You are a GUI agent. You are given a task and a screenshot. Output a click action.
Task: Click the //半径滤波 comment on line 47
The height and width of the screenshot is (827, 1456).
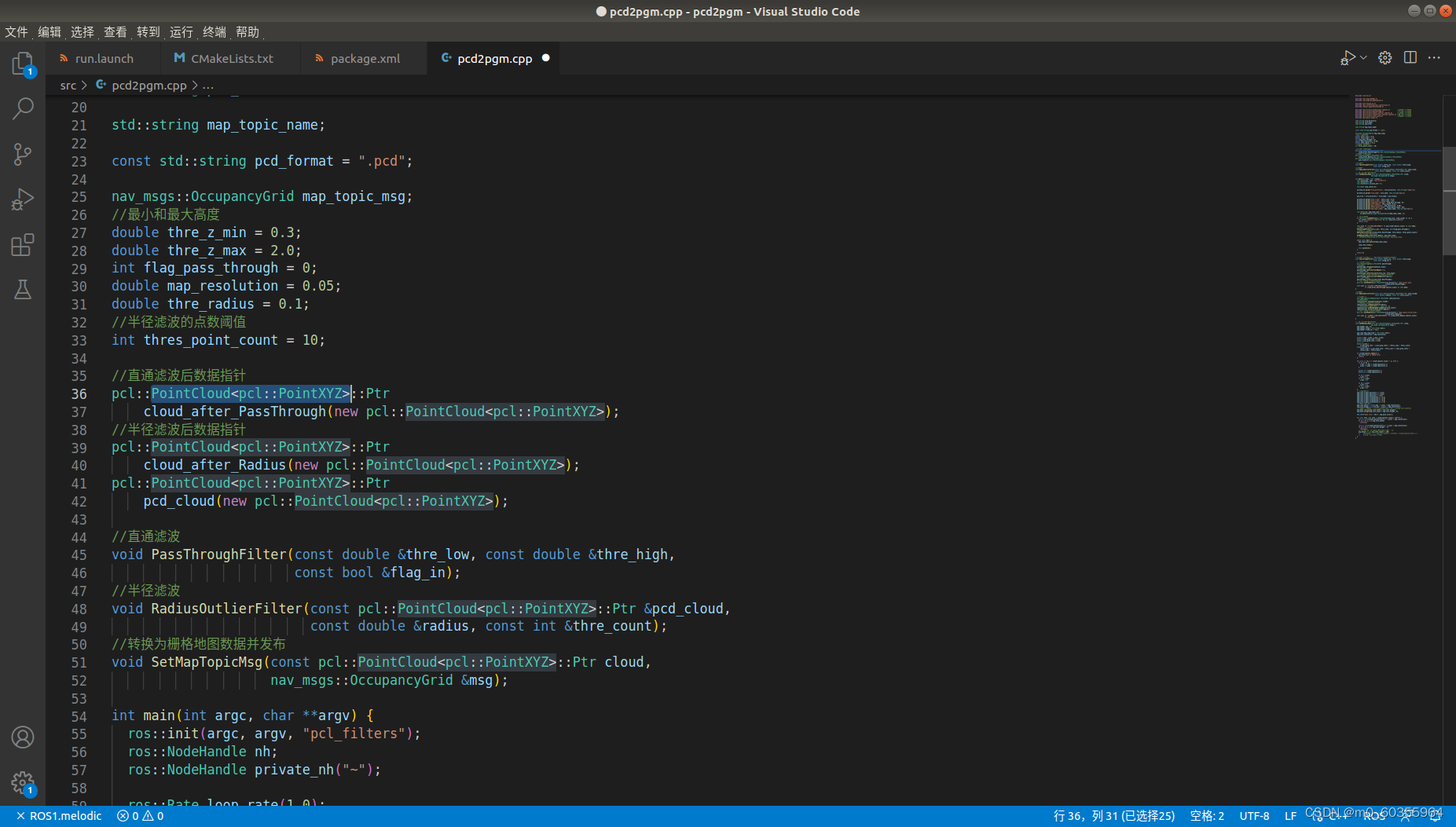pos(146,591)
